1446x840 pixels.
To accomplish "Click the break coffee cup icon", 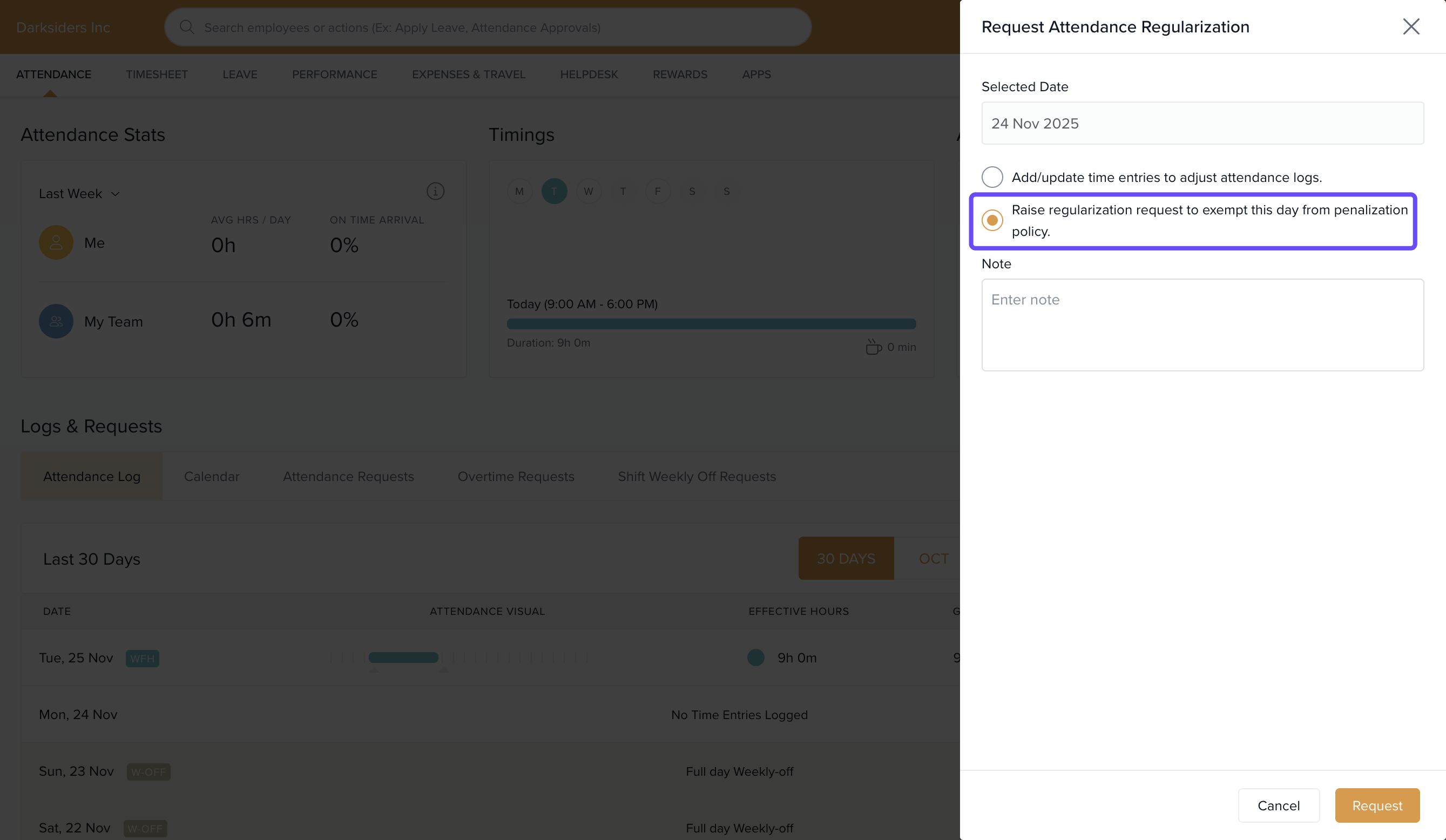I will click(x=873, y=347).
